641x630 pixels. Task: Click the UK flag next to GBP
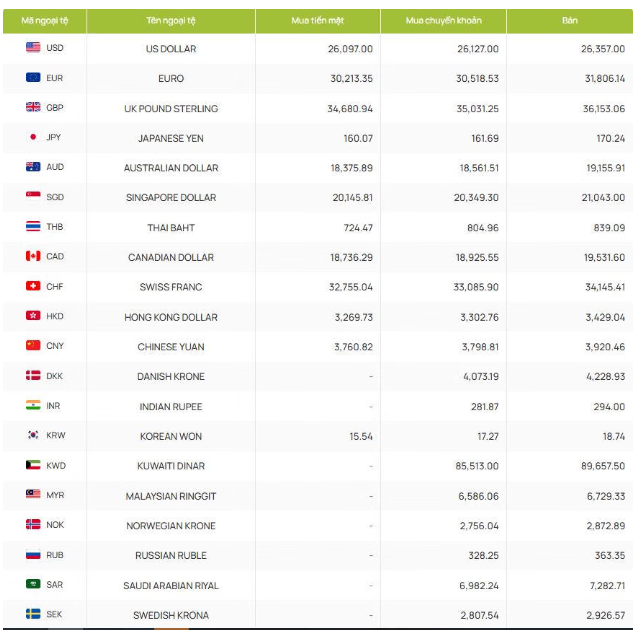tap(33, 107)
